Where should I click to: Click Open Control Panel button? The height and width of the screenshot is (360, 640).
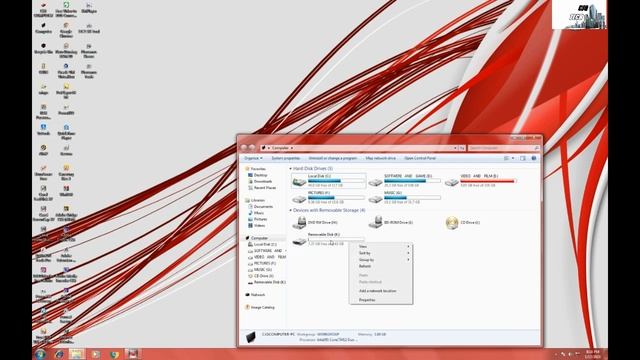point(420,158)
